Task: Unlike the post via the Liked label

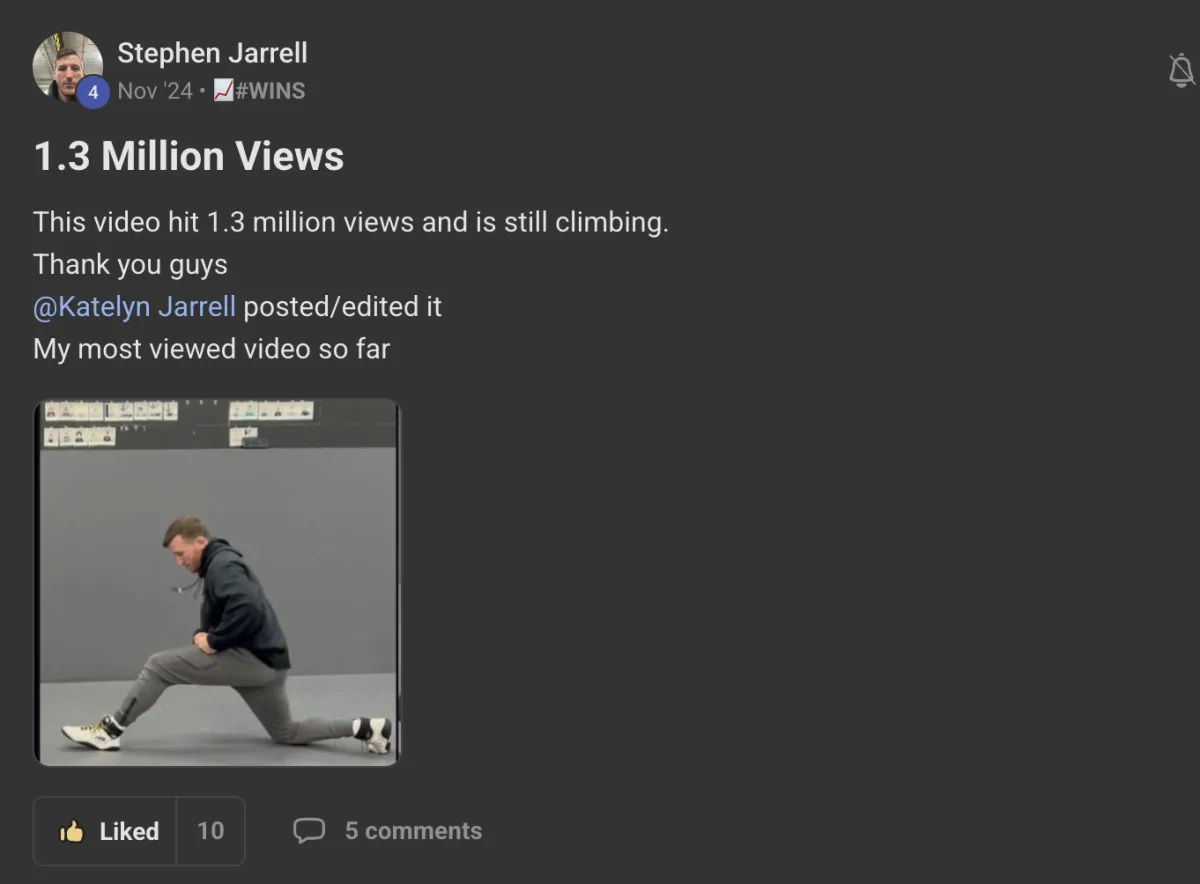Action: (x=129, y=831)
